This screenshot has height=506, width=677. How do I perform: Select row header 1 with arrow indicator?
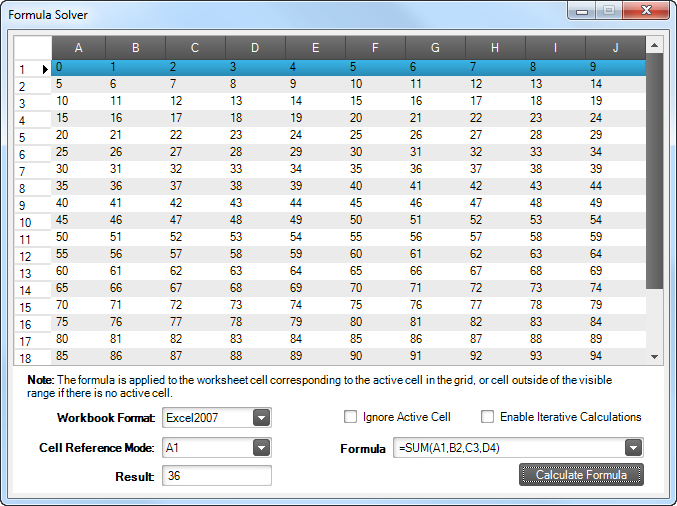pyautogui.click(x=33, y=69)
